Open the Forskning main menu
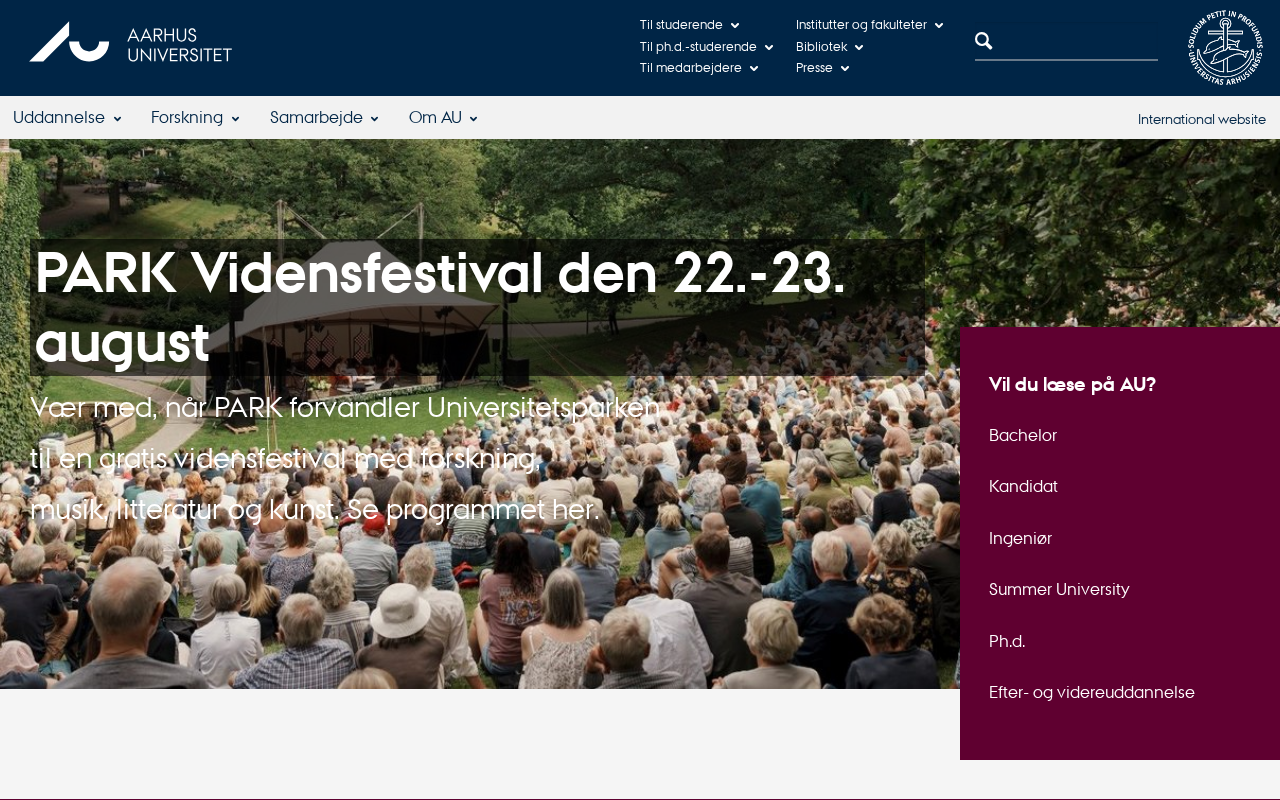This screenshot has height=800, width=1280. click(x=195, y=118)
